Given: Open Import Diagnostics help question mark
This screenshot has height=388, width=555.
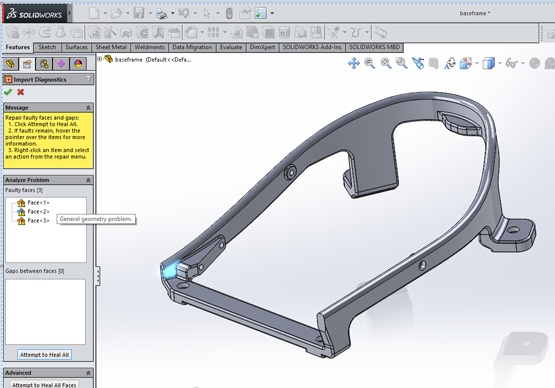Looking at the screenshot, I should [x=88, y=79].
